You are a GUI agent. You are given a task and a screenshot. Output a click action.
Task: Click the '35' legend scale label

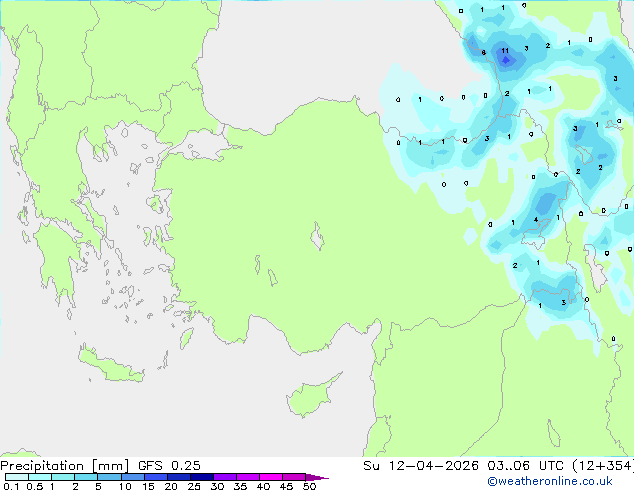click(x=240, y=486)
